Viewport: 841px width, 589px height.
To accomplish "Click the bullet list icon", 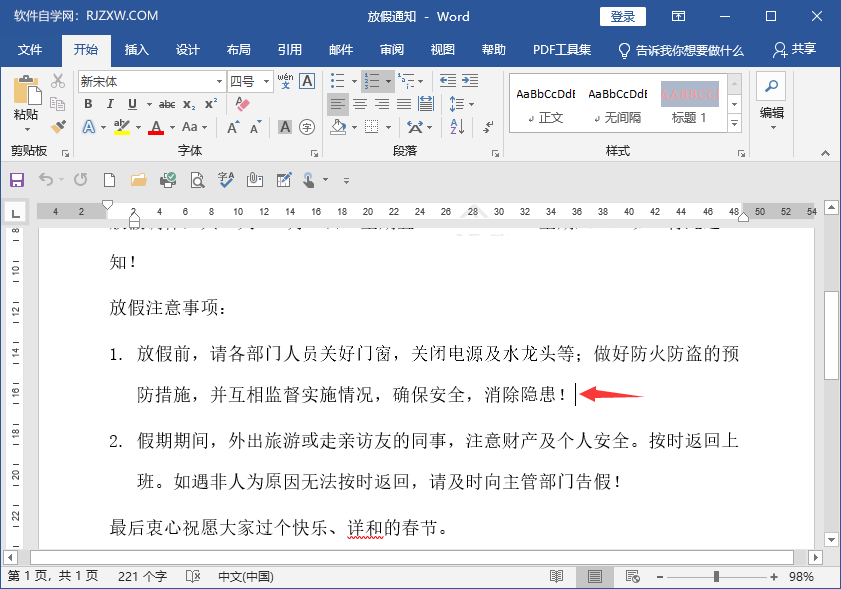I will pos(337,81).
